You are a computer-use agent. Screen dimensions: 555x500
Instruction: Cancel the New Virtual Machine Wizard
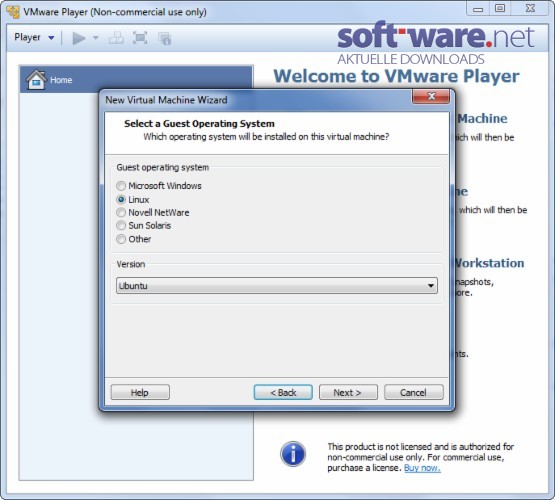(x=414, y=392)
